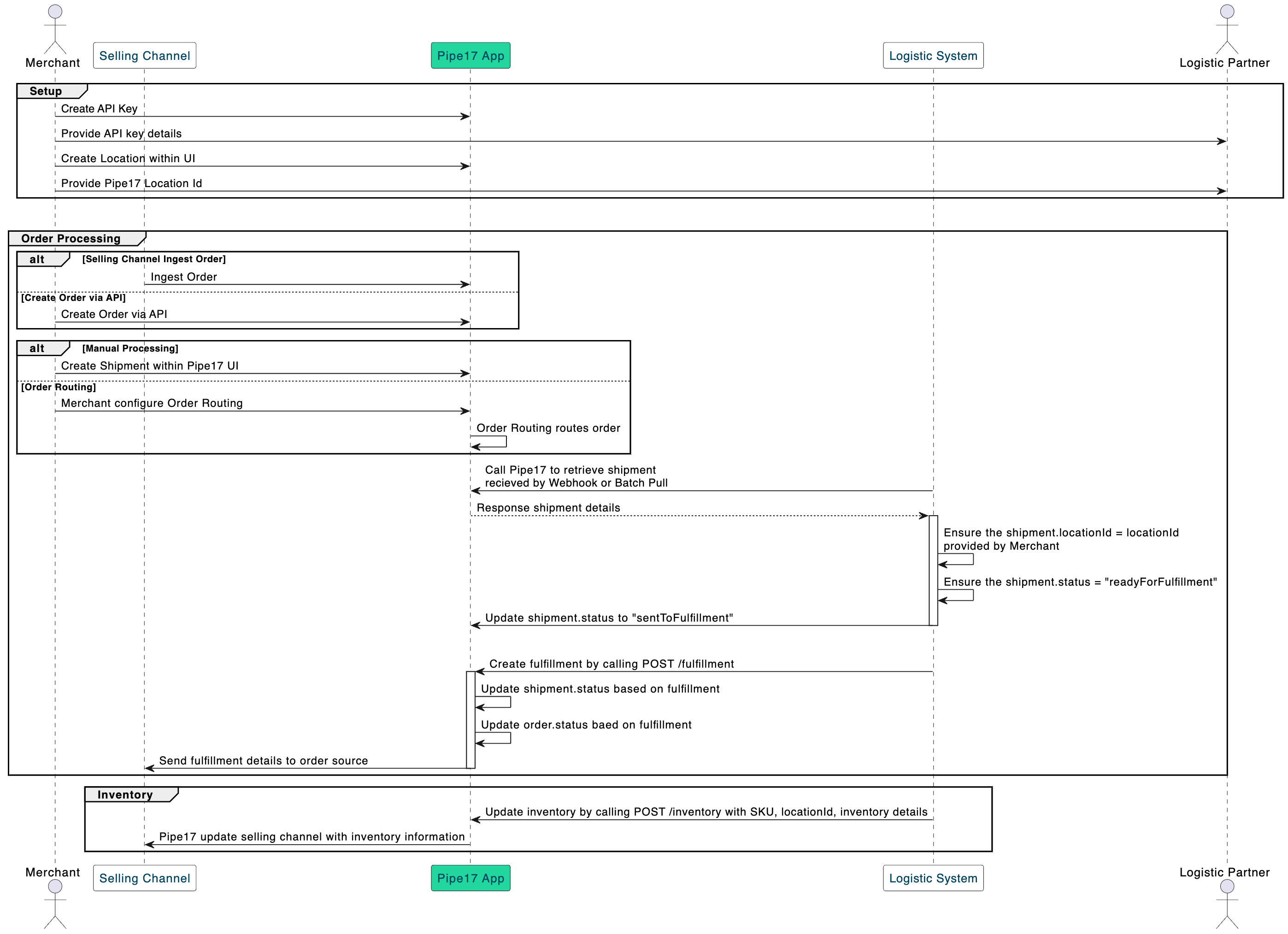Click the bottom Selling Channel box
The height and width of the screenshot is (934, 1288).
(x=144, y=878)
